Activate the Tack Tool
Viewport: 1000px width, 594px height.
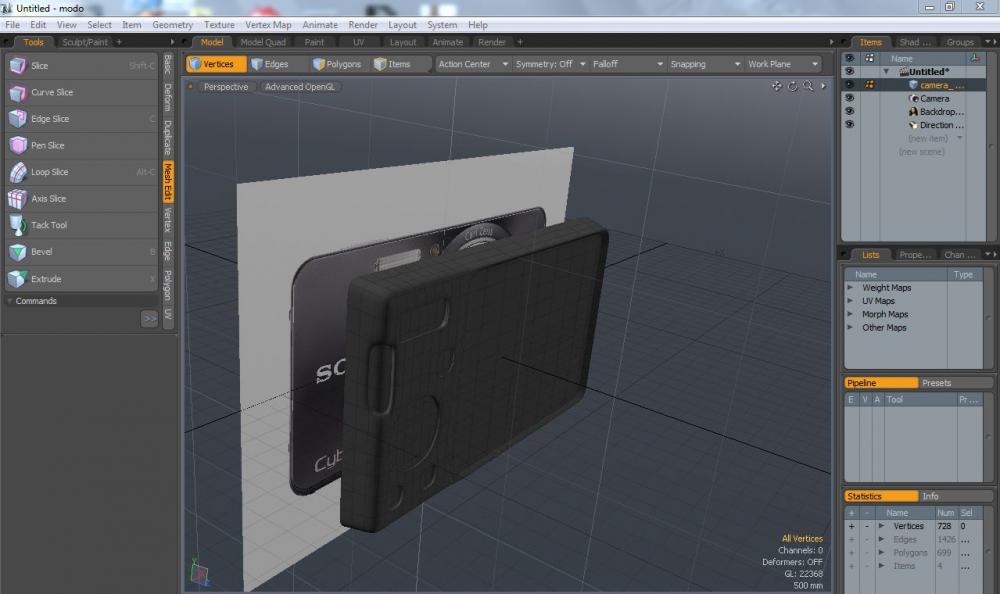pyautogui.click(x=81, y=225)
